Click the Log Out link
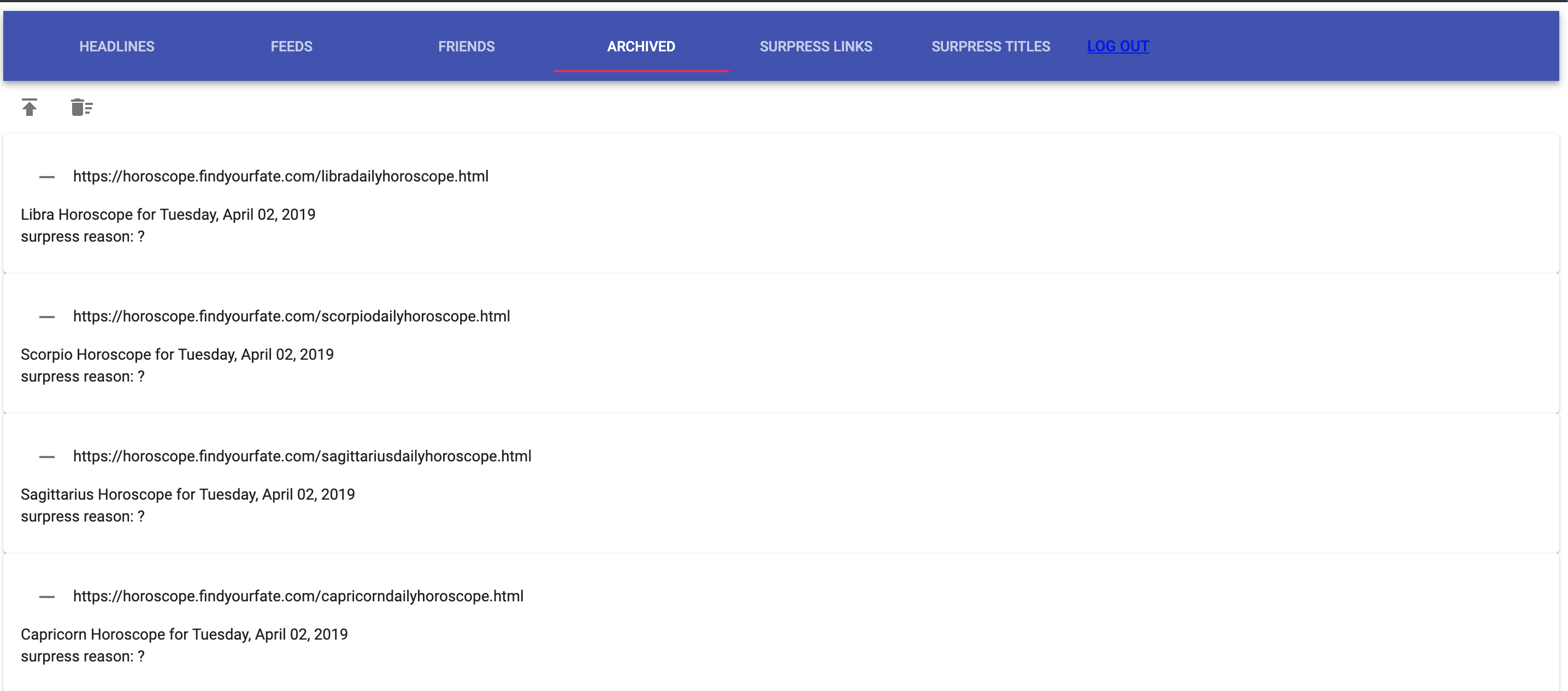 (x=1118, y=46)
